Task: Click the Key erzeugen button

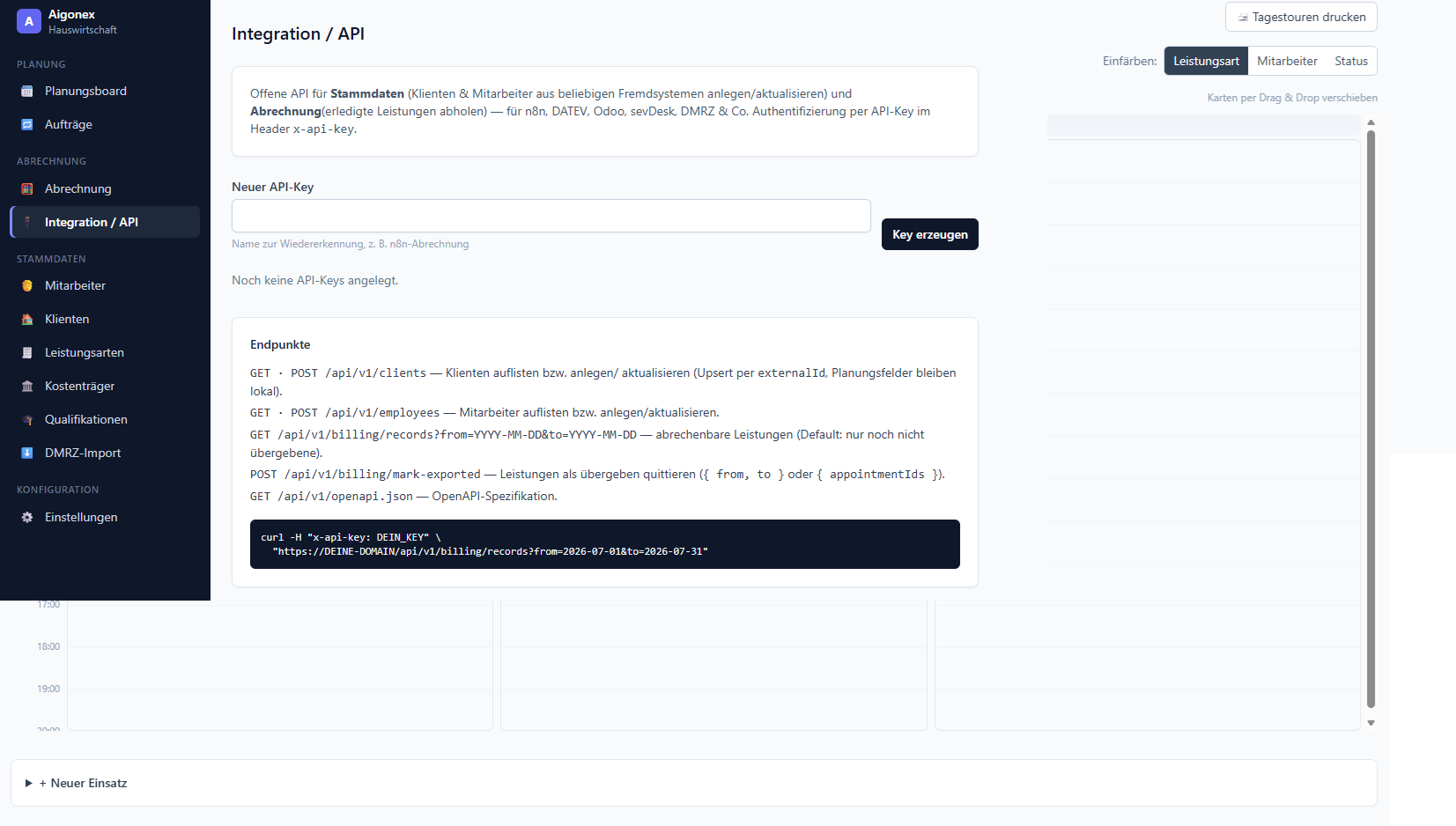Action: (x=930, y=235)
